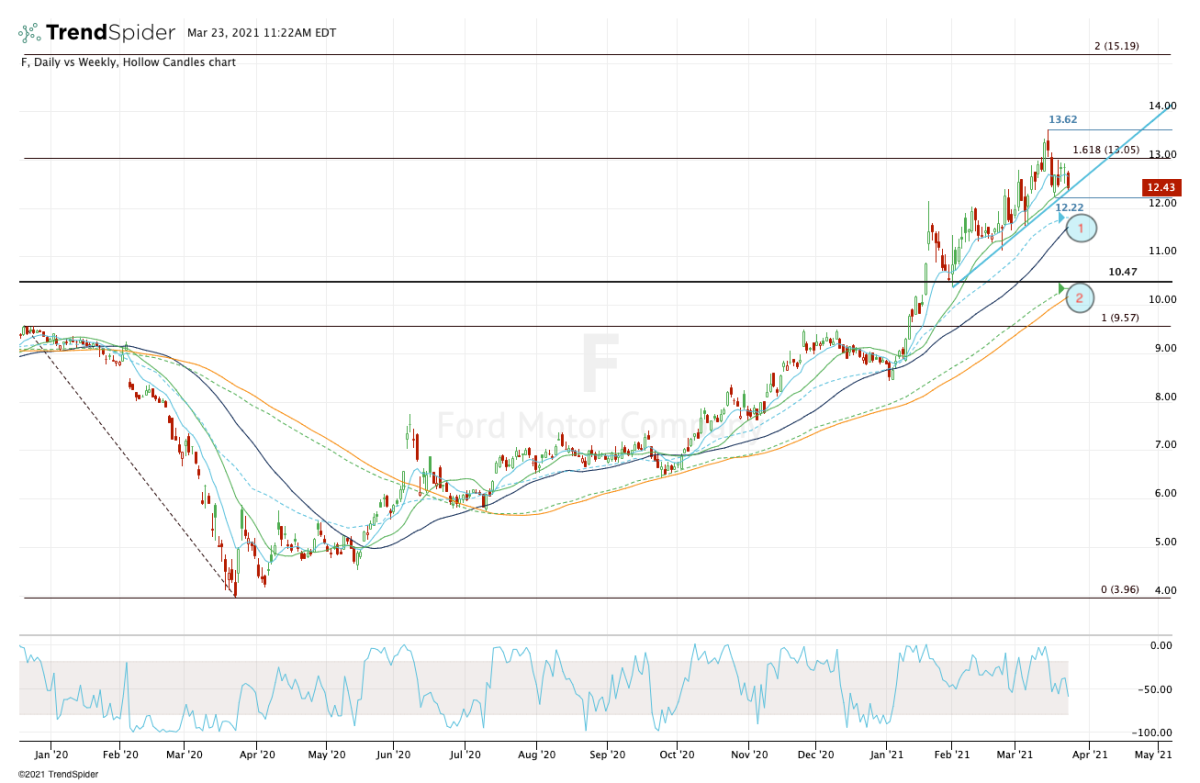The width and height of the screenshot is (1200, 783).
Task: Click the large F watermark on chart
Action: [600, 365]
